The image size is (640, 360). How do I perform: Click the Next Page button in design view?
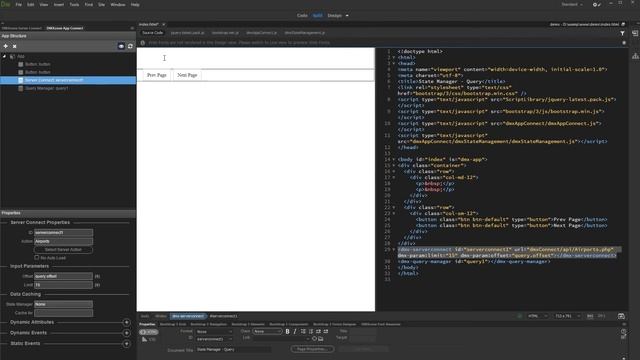click(x=187, y=75)
